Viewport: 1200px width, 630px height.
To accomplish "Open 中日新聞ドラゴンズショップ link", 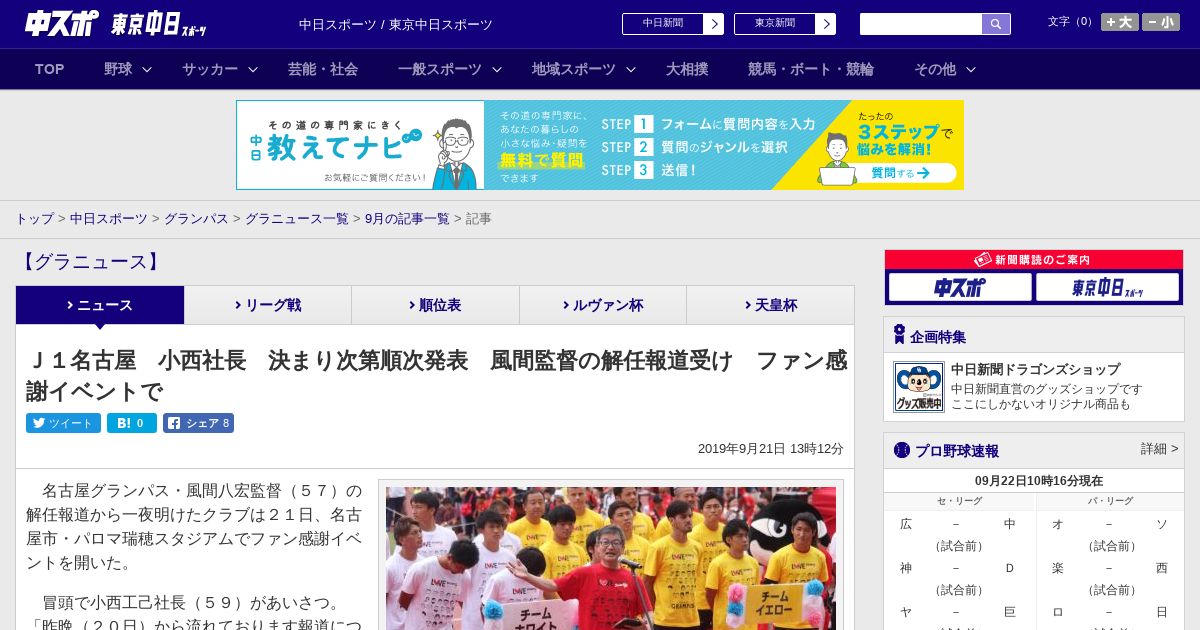I will 1035,369.
